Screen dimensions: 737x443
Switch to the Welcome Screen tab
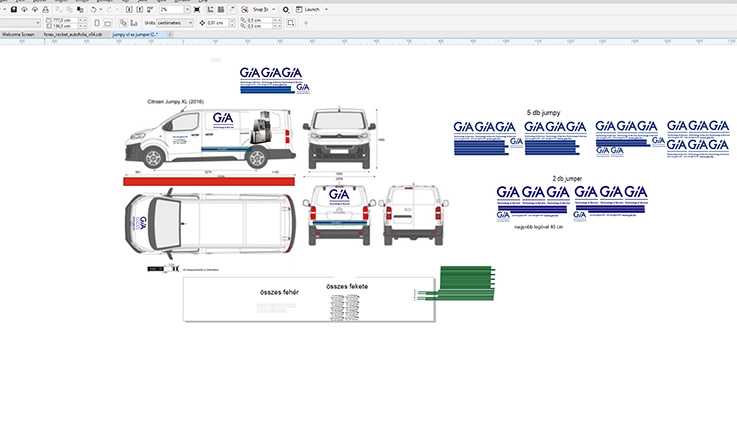(x=19, y=33)
